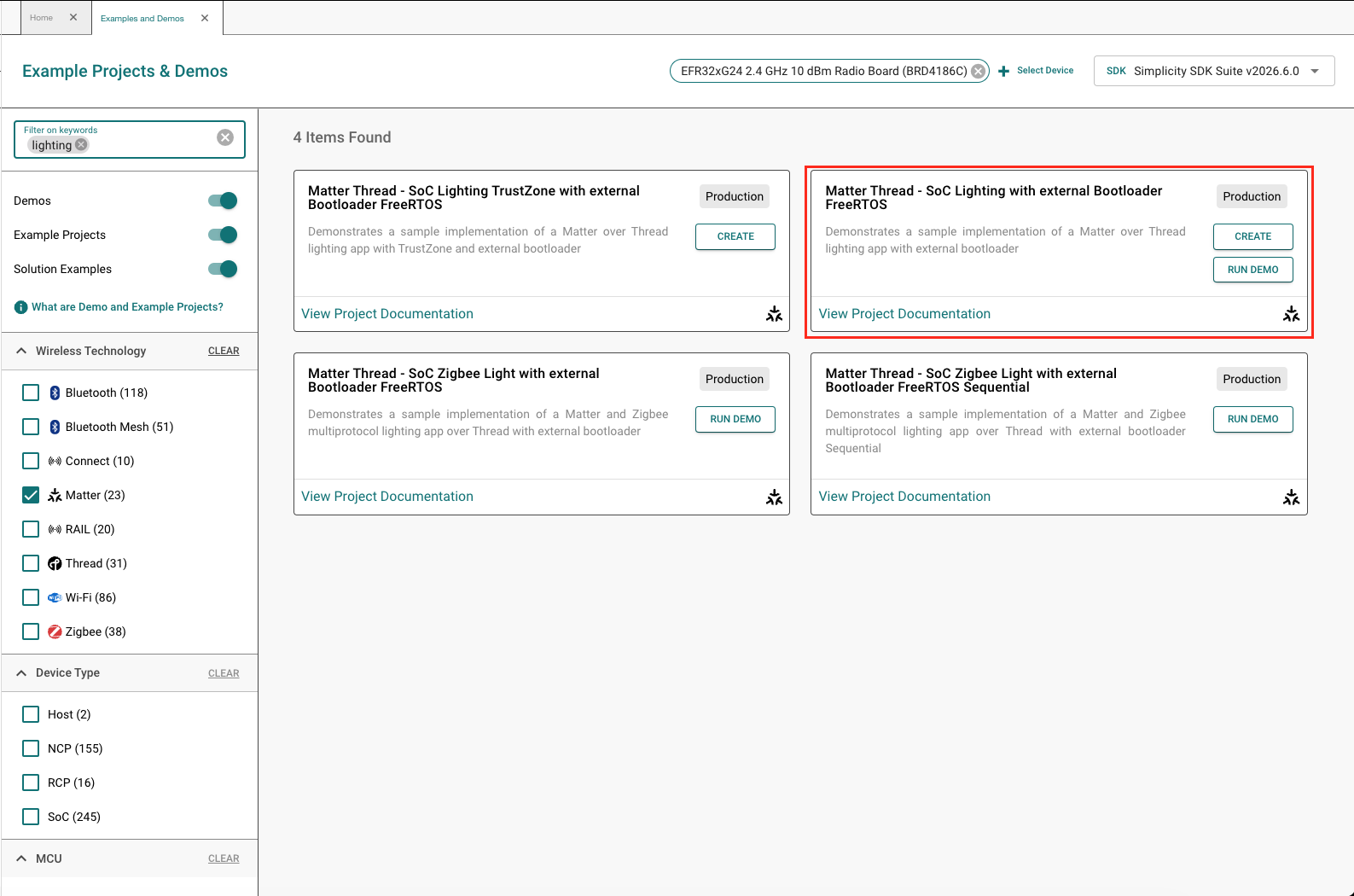The width and height of the screenshot is (1354, 896).
Task: Check the RAIL (20) checkbox
Action: pyautogui.click(x=31, y=529)
